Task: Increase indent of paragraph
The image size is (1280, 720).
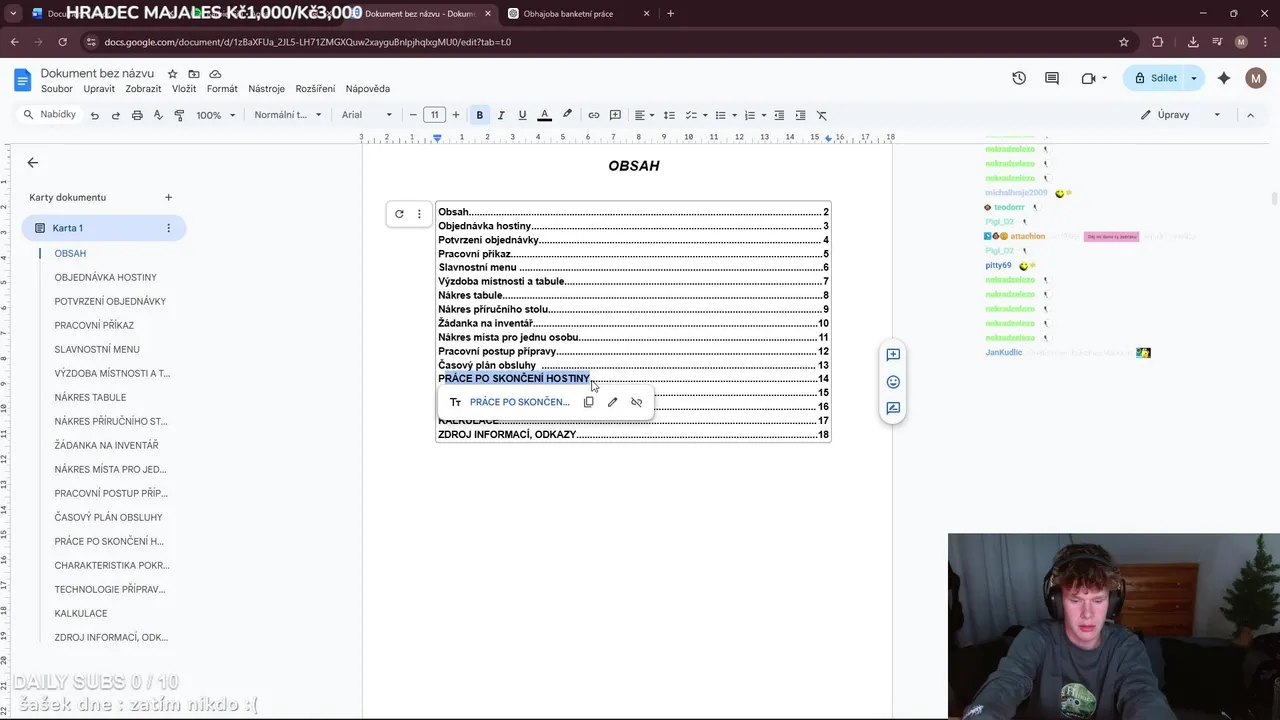Action: click(800, 115)
